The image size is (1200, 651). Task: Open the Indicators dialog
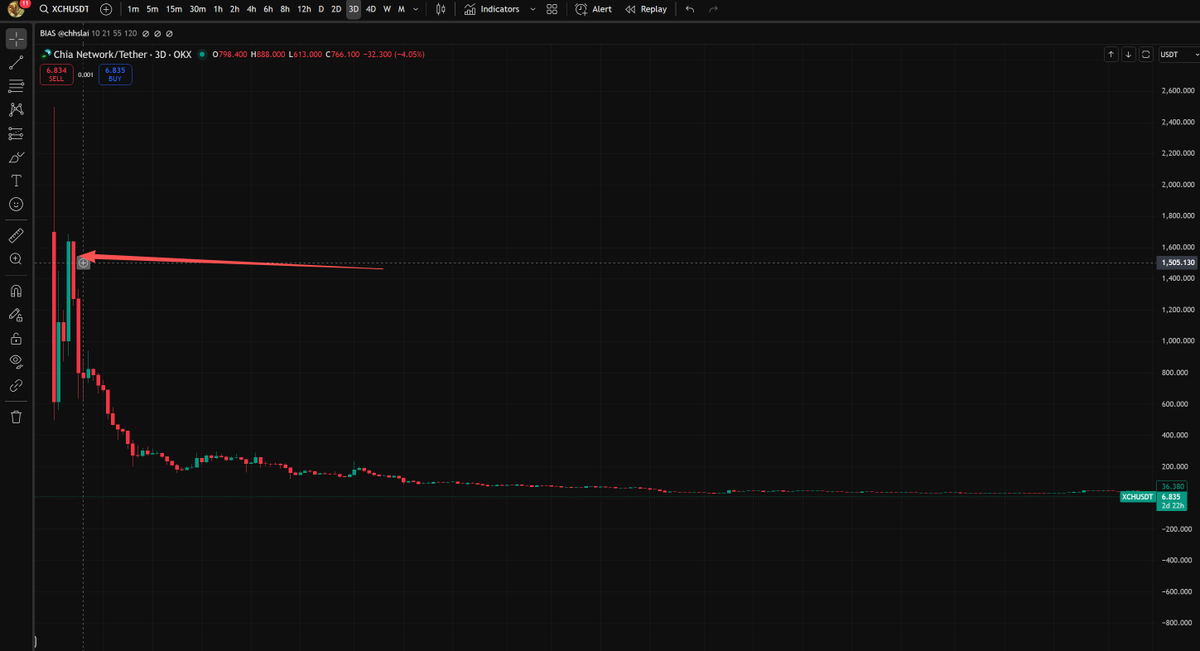(492, 9)
